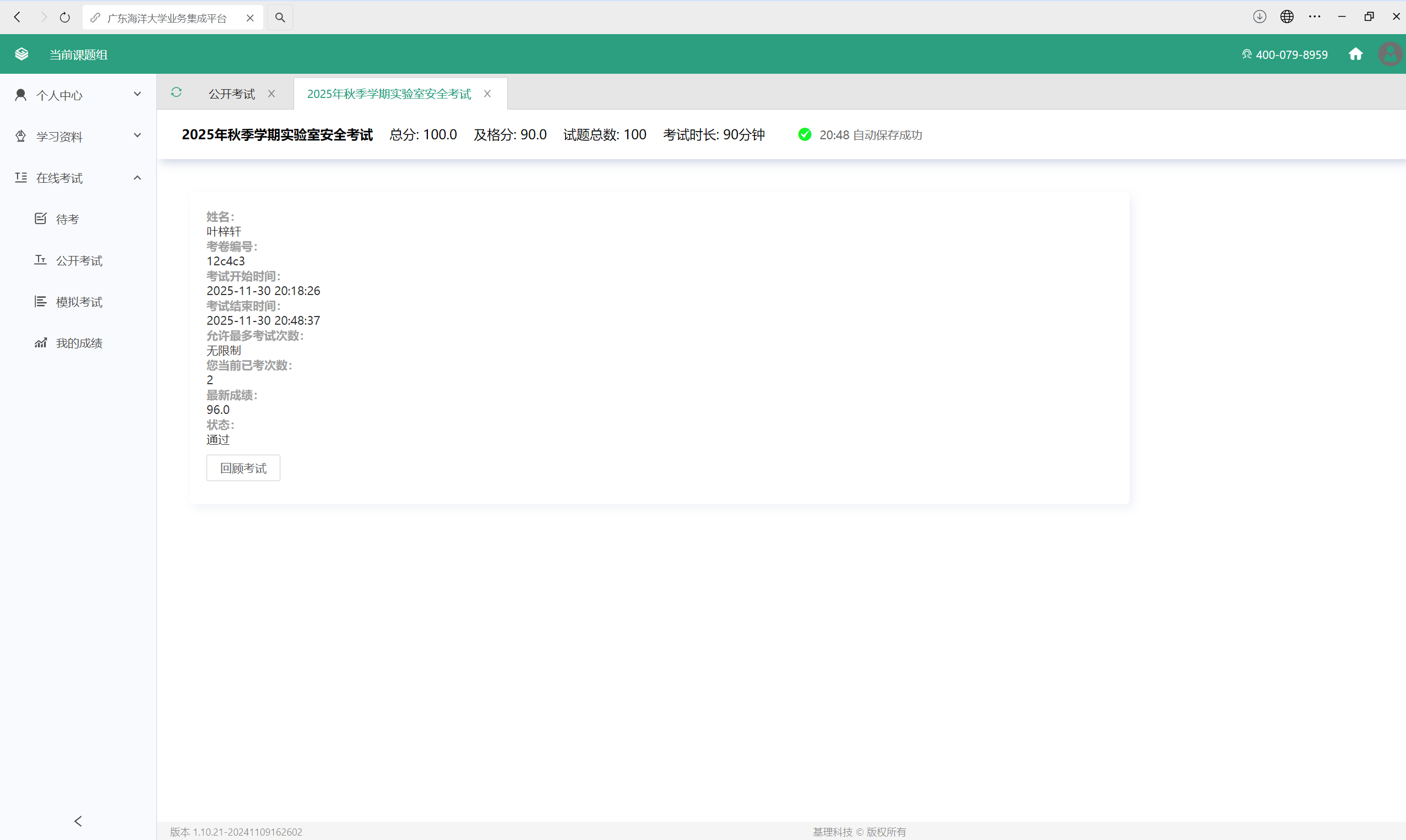This screenshot has width=1406, height=840.
Task: Click the home icon in the green header
Action: point(1355,54)
